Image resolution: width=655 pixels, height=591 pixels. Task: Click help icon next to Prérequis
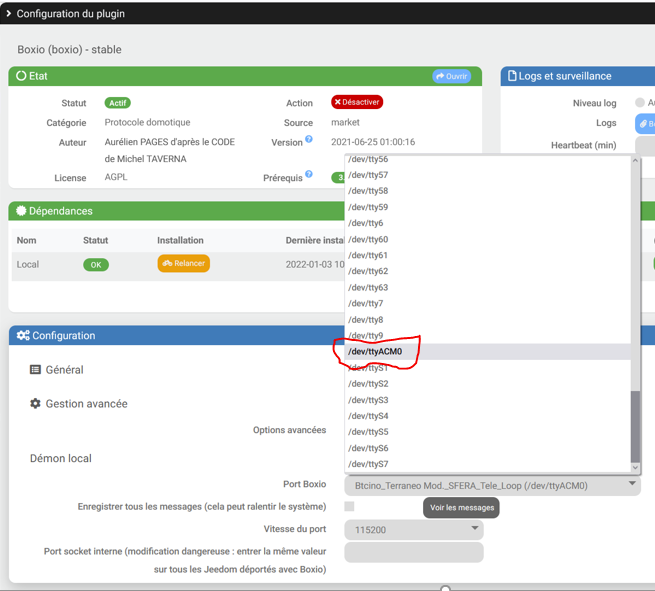[309, 174]
